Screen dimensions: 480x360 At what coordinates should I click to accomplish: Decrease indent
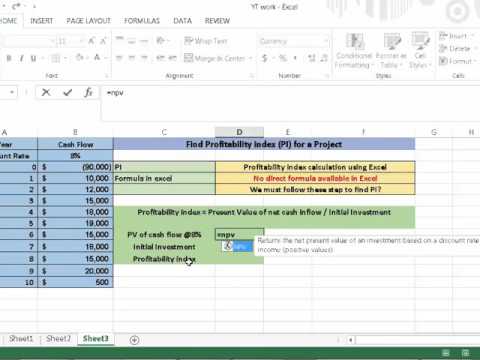coord(161,58)
